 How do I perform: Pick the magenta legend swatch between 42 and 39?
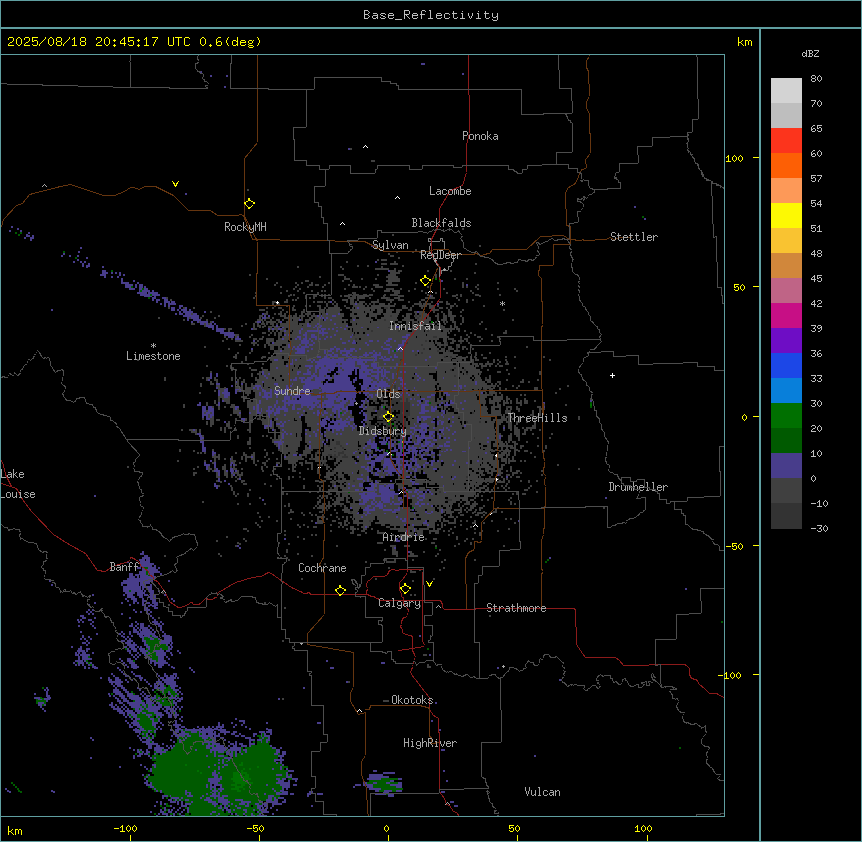(x=786, y=315)
